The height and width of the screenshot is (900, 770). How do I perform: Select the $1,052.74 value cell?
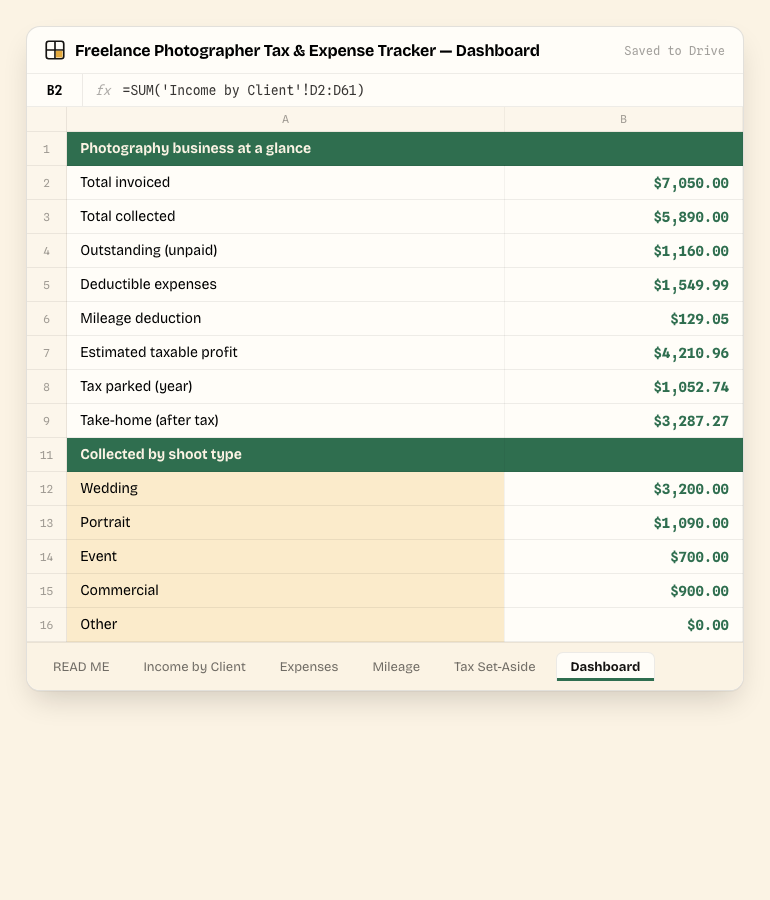[x=624, y=386]
